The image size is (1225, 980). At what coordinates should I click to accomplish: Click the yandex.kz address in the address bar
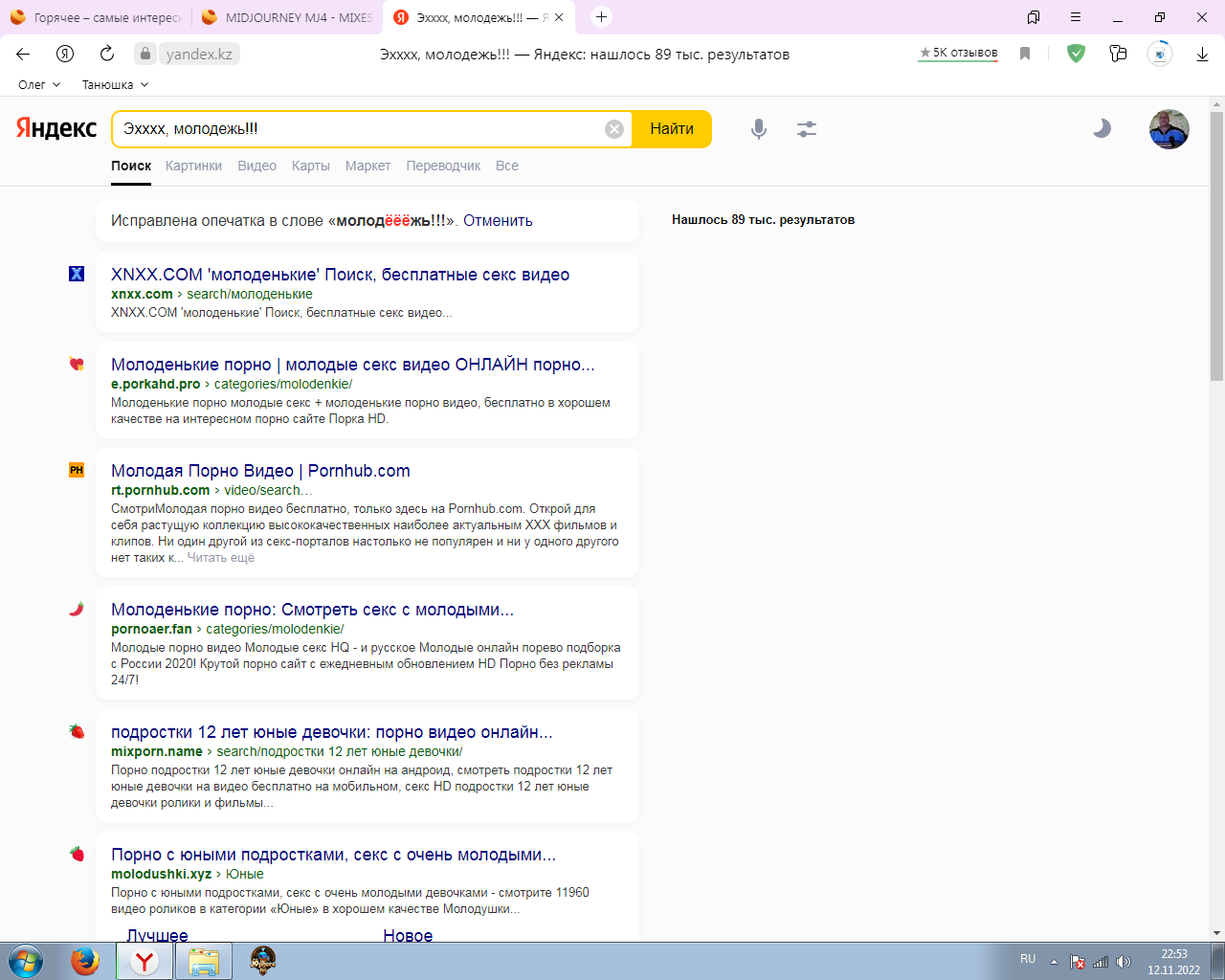click(199, 54)
